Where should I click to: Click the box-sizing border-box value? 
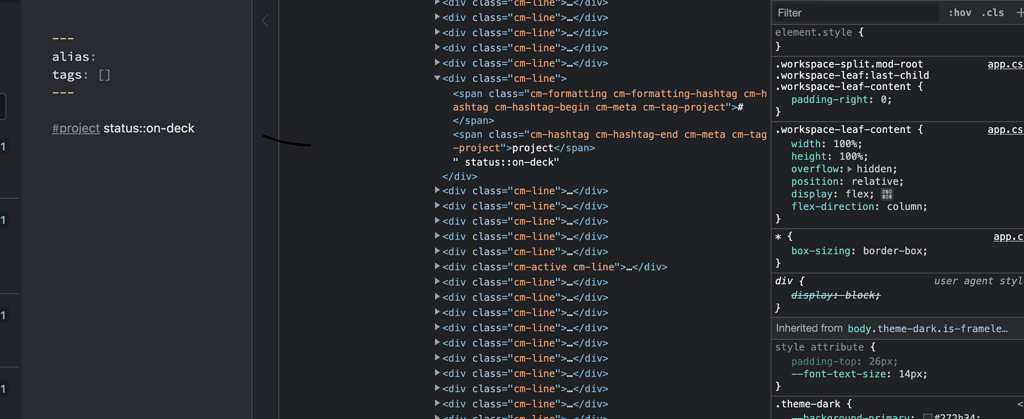click(895, 251)
